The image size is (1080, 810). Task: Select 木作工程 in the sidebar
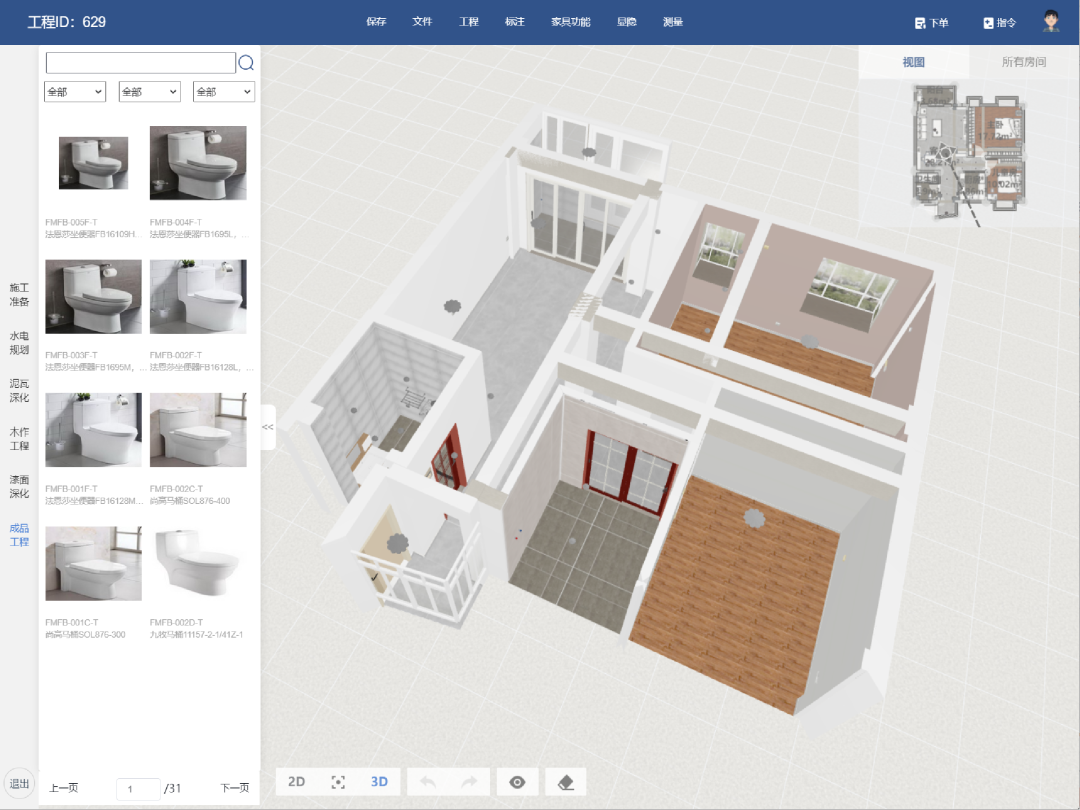coord(19,439)
